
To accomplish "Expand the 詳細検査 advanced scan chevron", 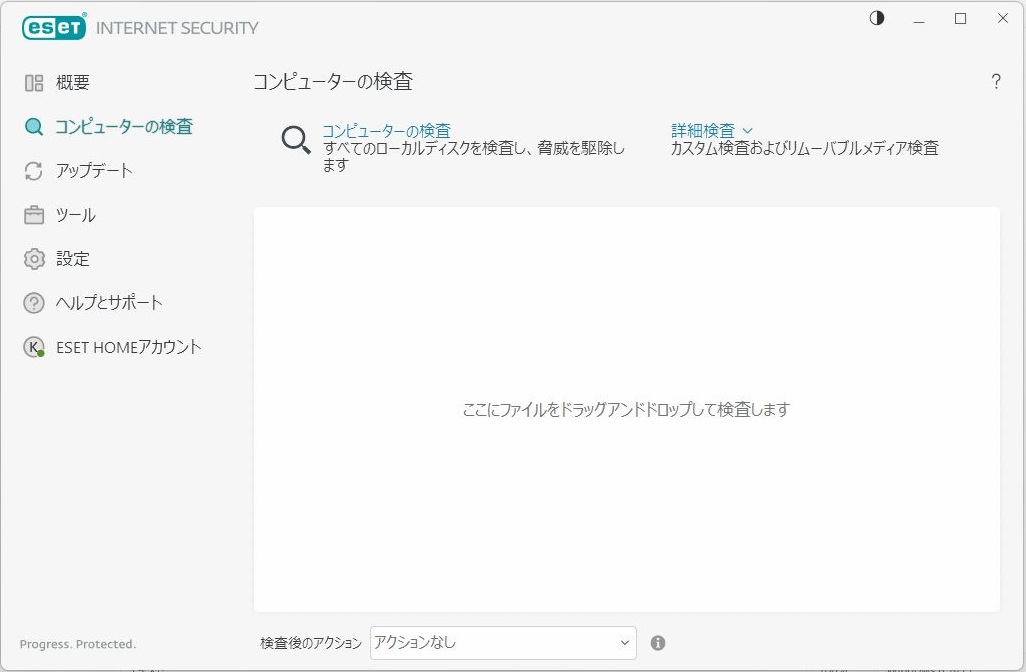I will pos(747,131).
